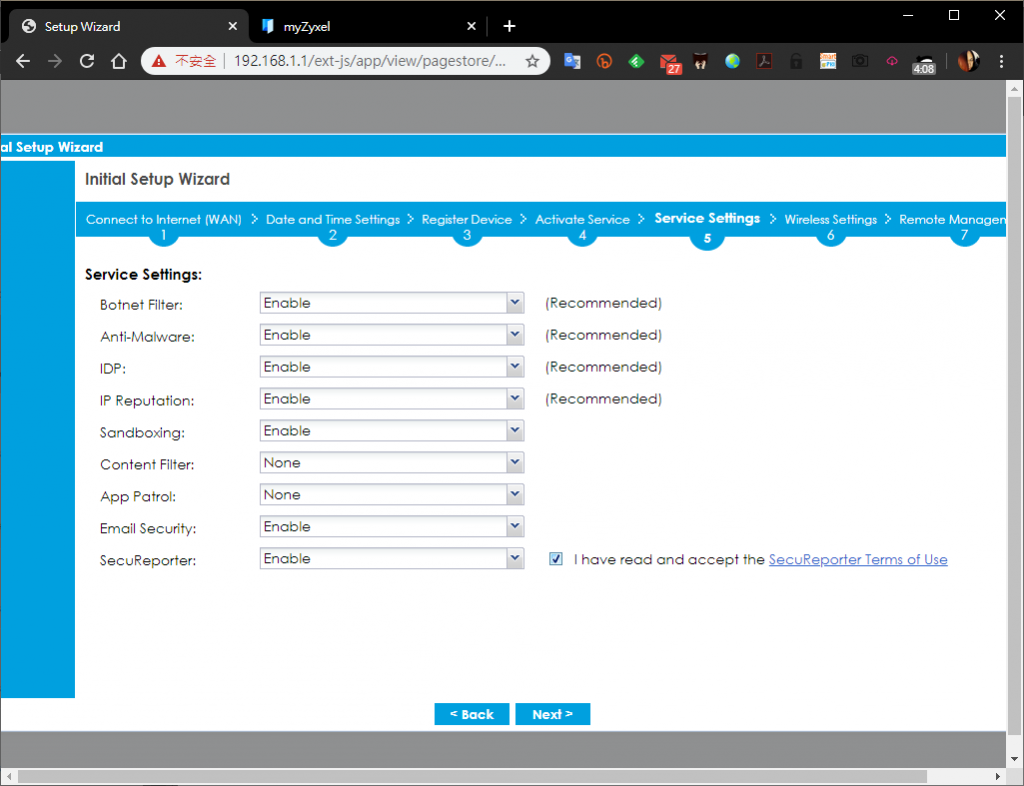Select the Setup Wizard browser tab
1024x786 pixels.
click(129, 27)
